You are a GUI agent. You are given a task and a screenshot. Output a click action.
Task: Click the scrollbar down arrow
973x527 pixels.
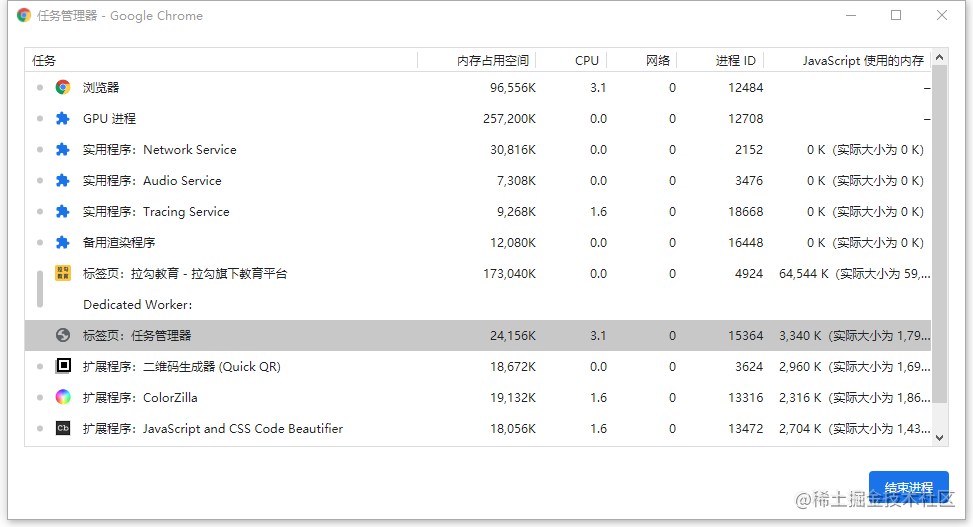939,438
